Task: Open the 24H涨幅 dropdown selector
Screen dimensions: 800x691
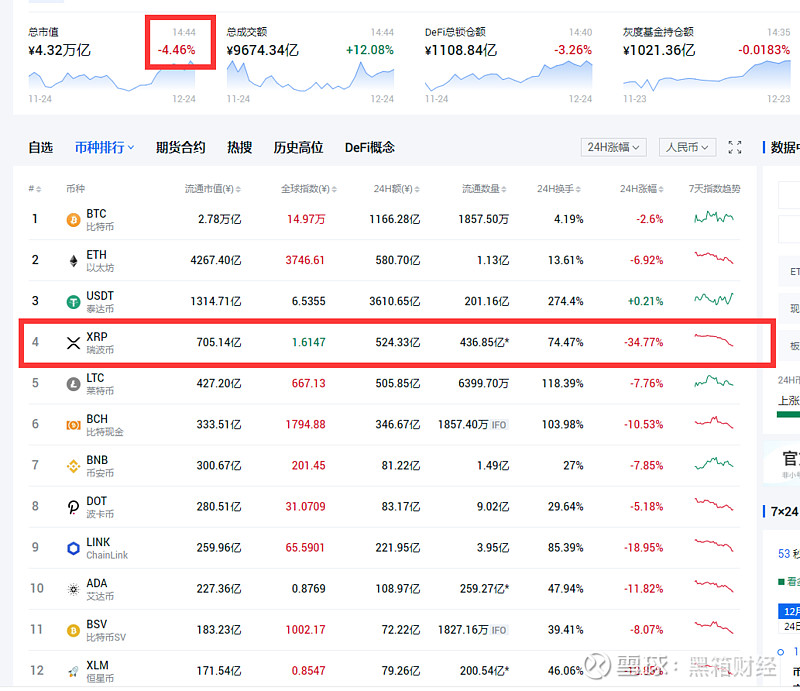Action: click(x=614, y=147)
